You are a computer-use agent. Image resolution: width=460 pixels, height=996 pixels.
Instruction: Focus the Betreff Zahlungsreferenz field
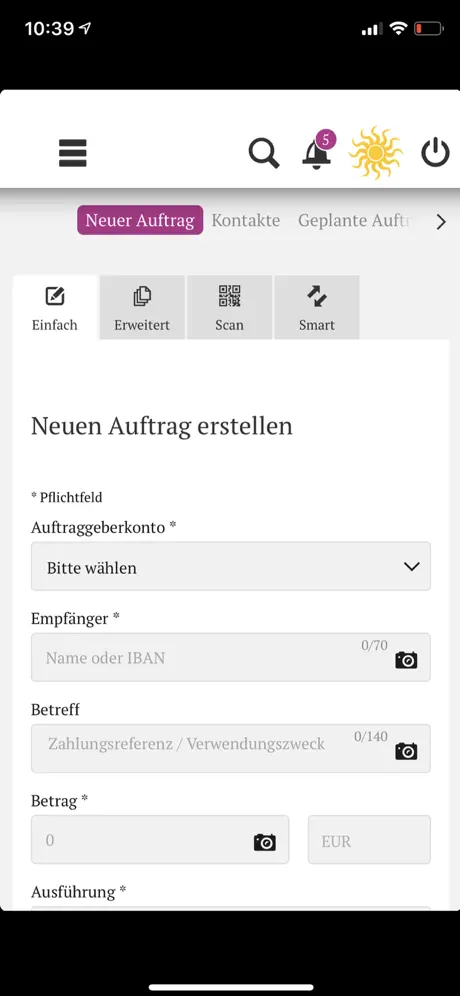(x=231, y=749)
